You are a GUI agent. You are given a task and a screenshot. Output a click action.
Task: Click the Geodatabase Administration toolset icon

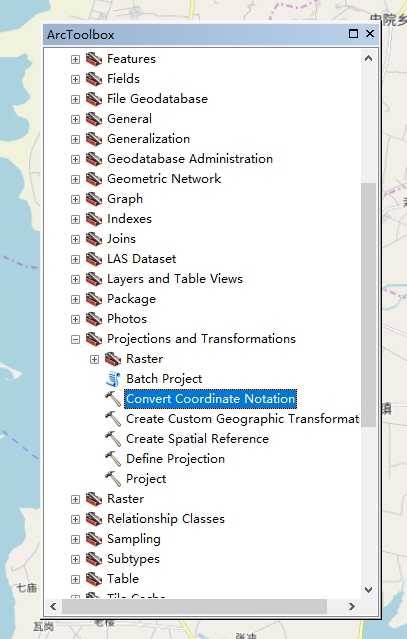coord(94,159)
